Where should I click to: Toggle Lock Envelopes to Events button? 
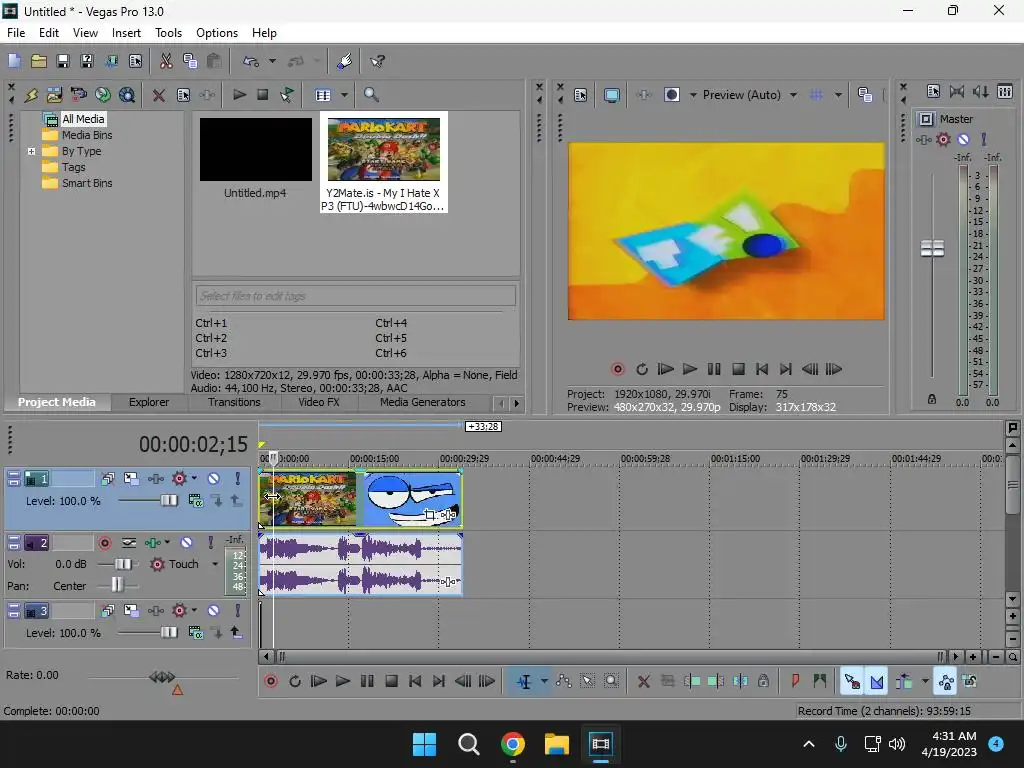(x=945, y=682)
